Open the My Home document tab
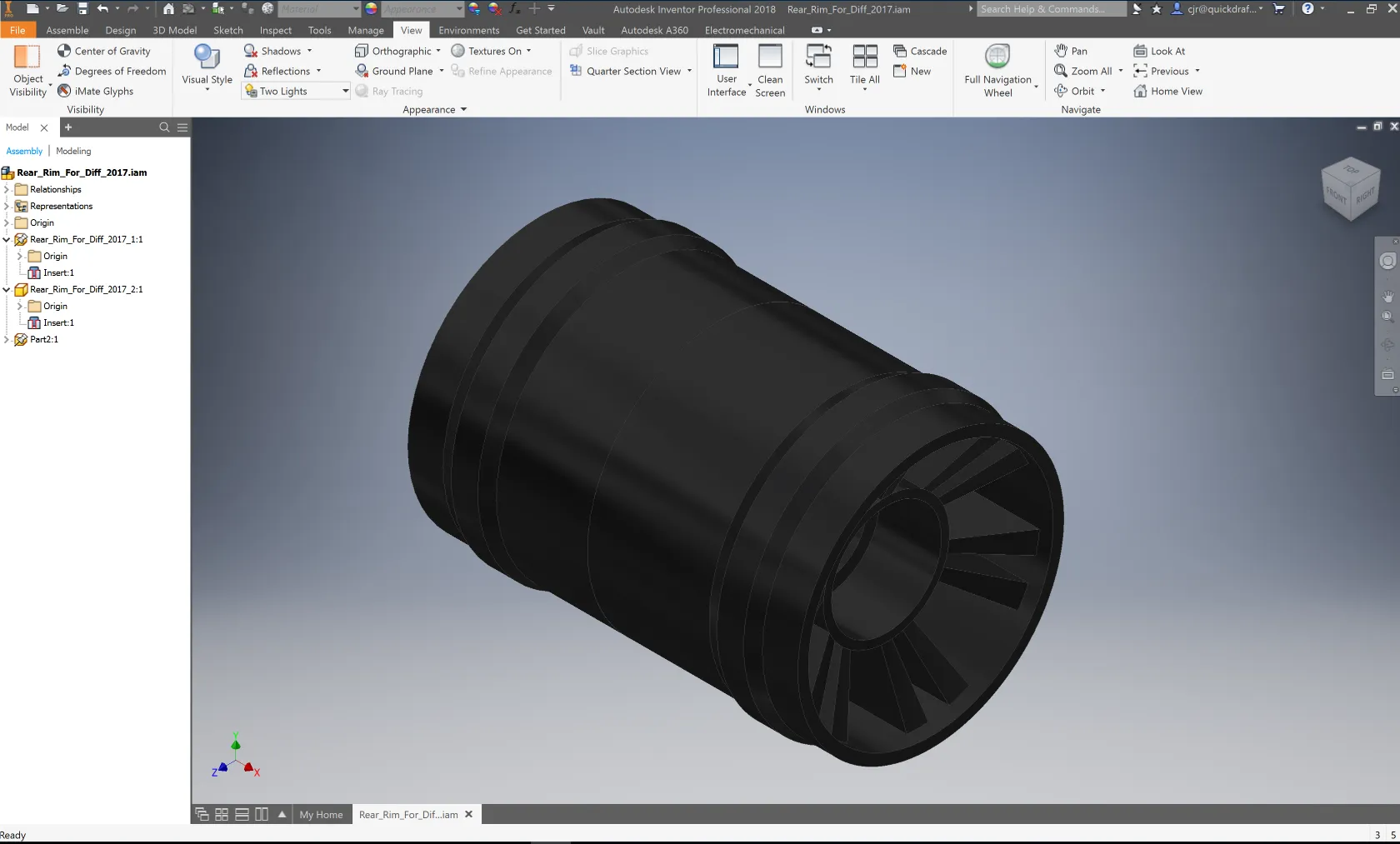 321,815
